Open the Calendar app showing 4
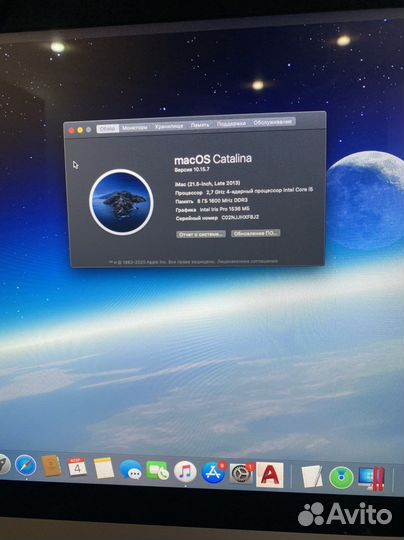404x540 pixels. click(77, 467)
